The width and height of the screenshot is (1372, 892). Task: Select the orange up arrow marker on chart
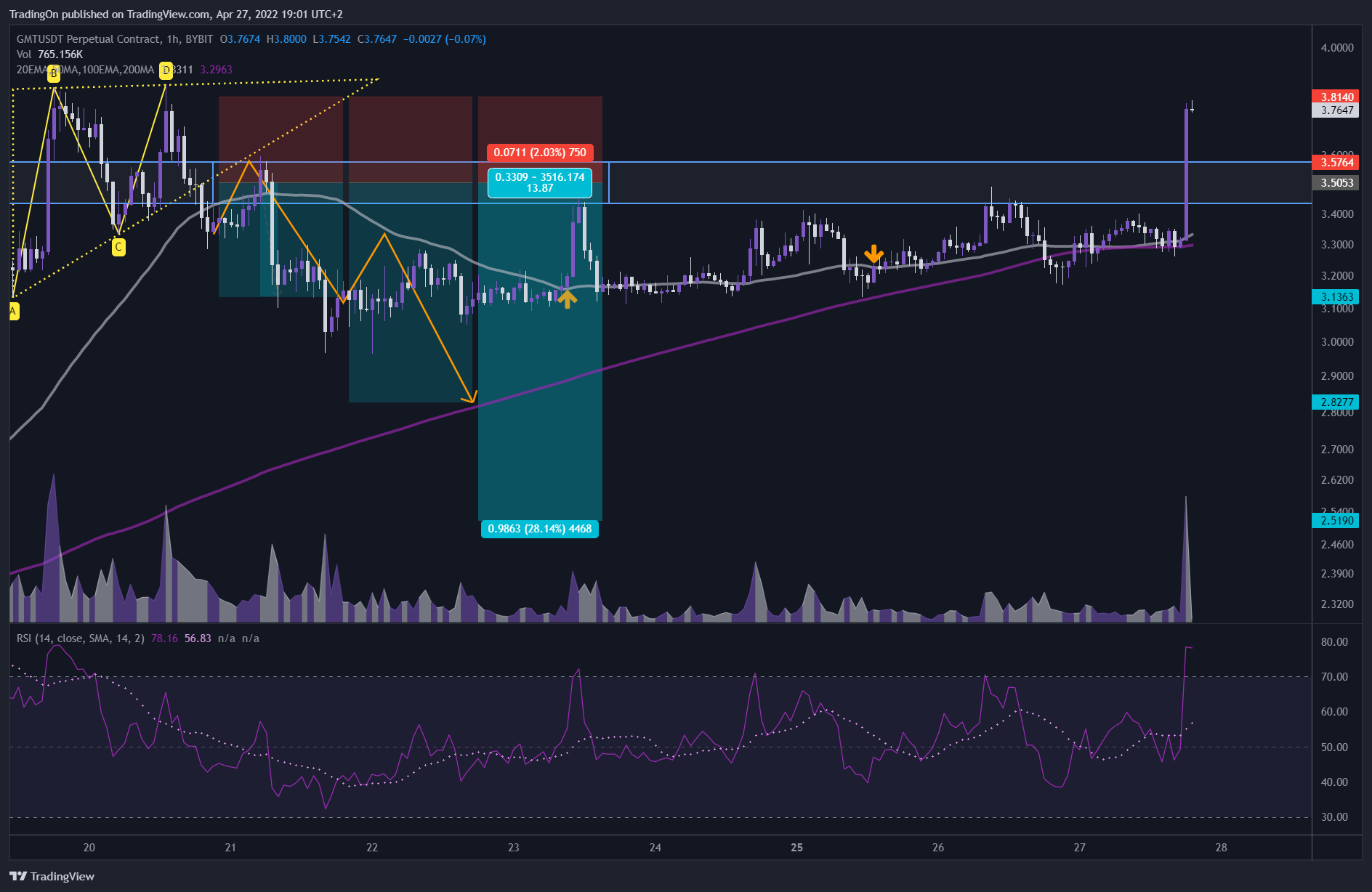(567, 299)
